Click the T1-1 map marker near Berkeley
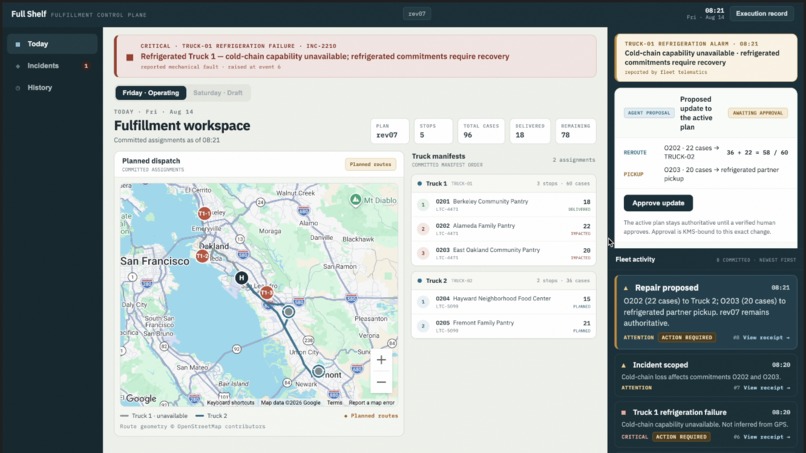The height and width of the screenshot is (453, 806). coord(205,213)
